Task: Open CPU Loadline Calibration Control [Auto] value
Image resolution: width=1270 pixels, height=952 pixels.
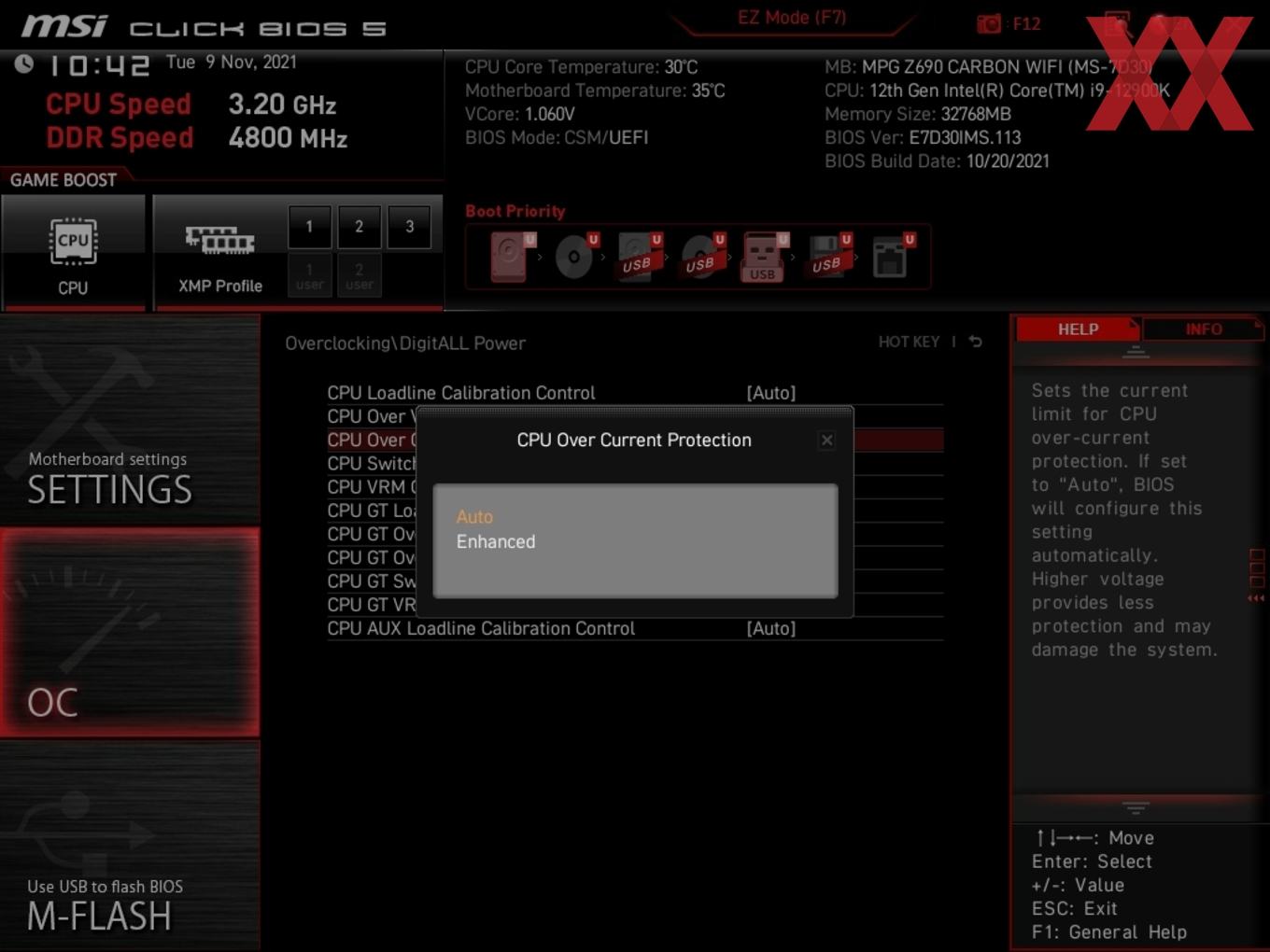Action: tap(770, 393)
